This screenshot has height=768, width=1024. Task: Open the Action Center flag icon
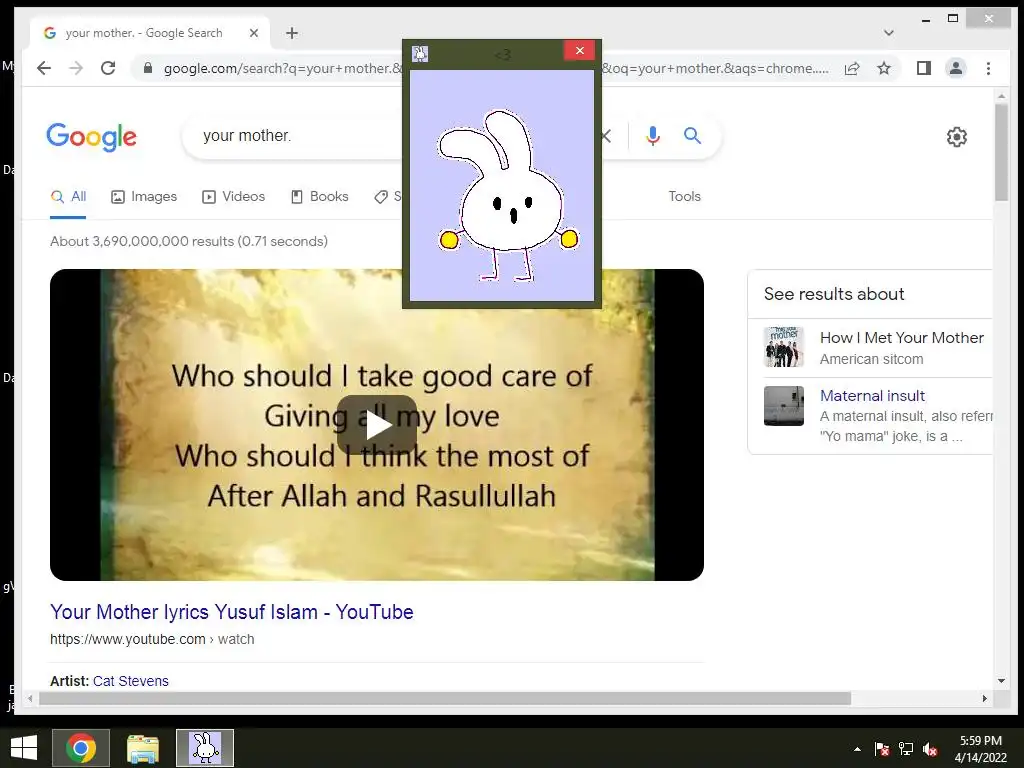[882, 749]
